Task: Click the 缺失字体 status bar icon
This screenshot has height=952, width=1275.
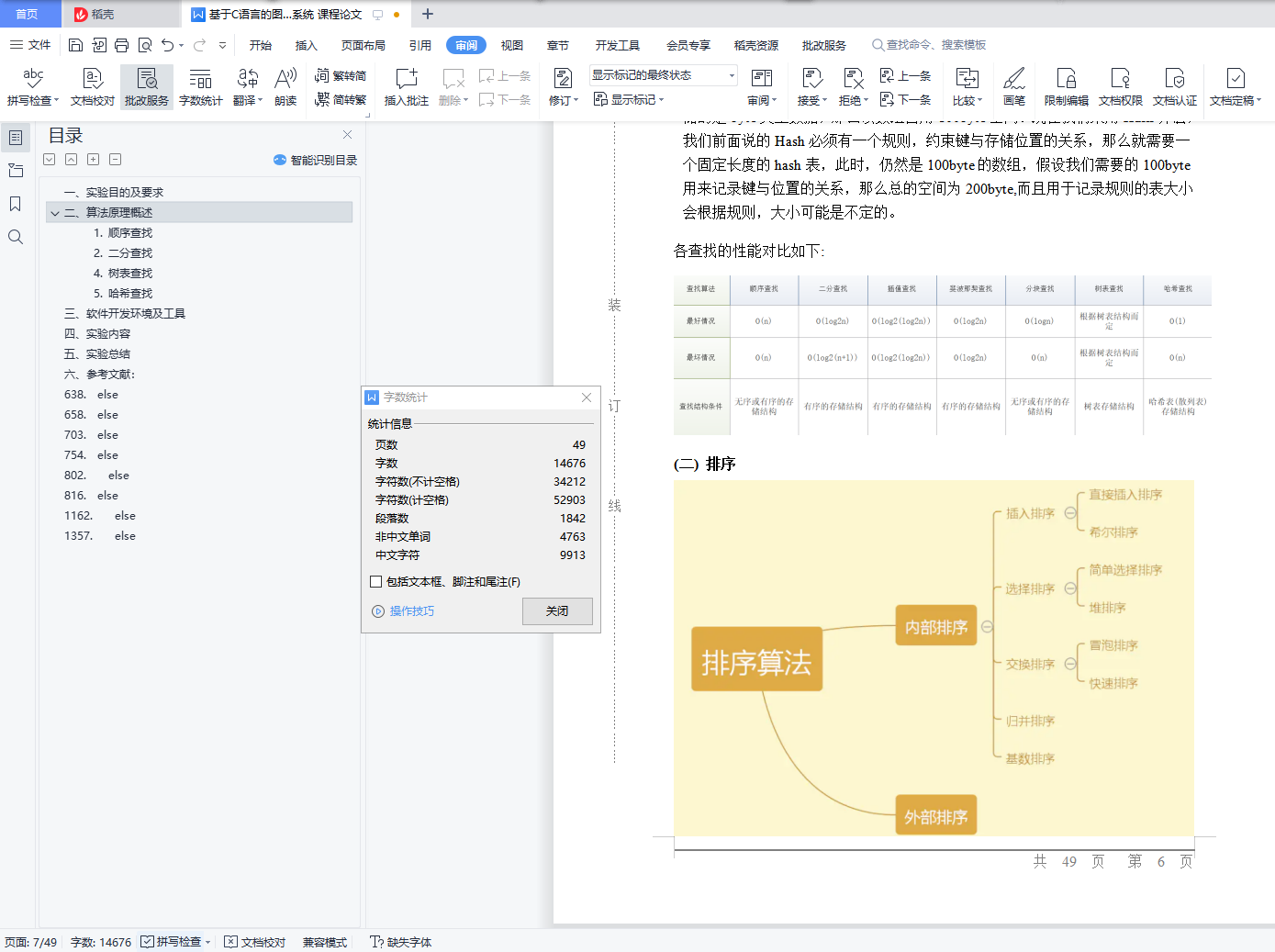Action: click(x=400, y=942)
